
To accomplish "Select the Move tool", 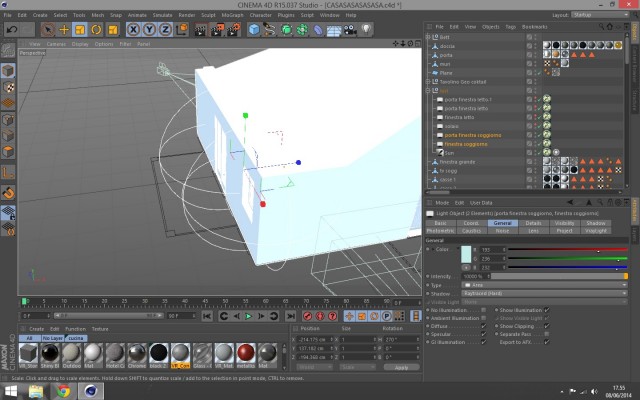I will 64,30.
